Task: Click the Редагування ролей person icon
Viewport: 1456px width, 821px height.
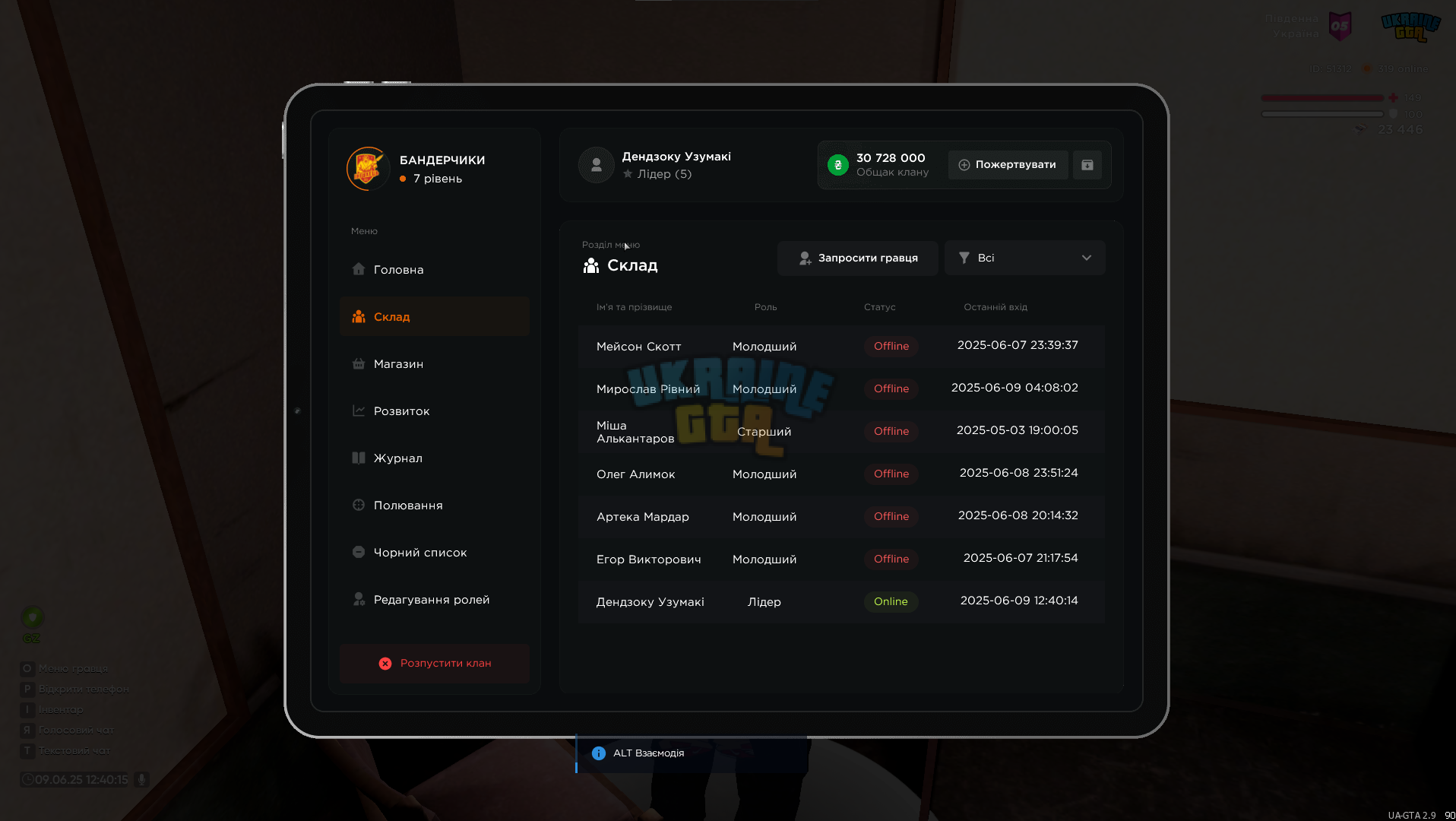Action: coord(359,599)
